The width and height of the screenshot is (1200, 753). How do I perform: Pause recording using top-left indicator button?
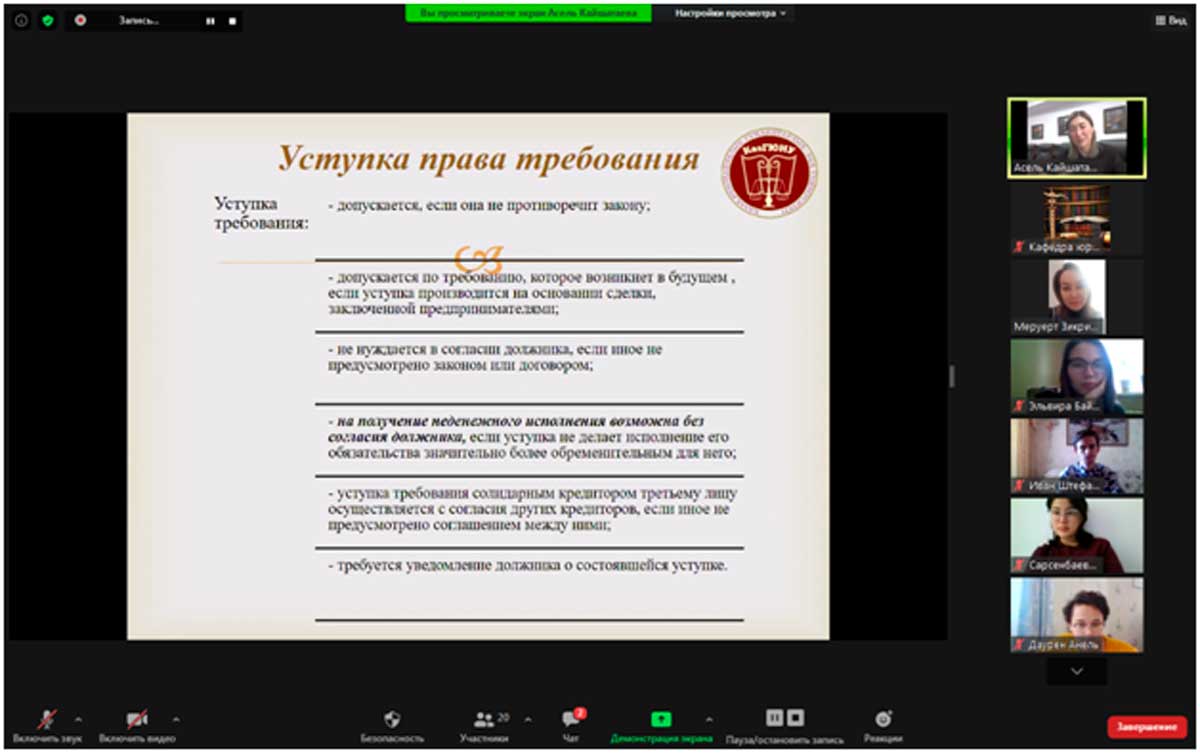[210, 20]
